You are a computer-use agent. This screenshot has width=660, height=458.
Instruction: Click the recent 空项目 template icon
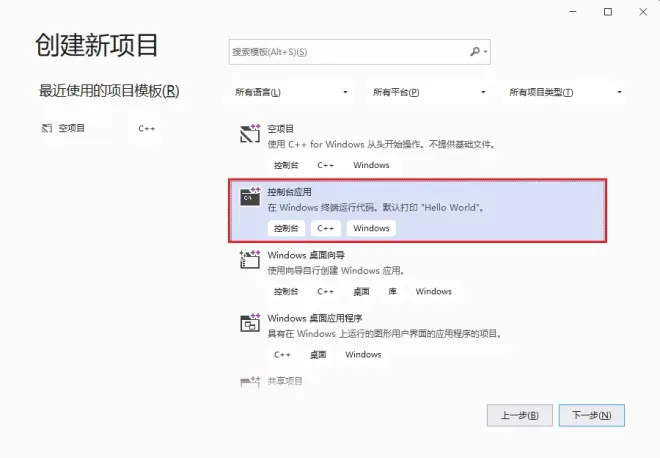tap(47, 128)
